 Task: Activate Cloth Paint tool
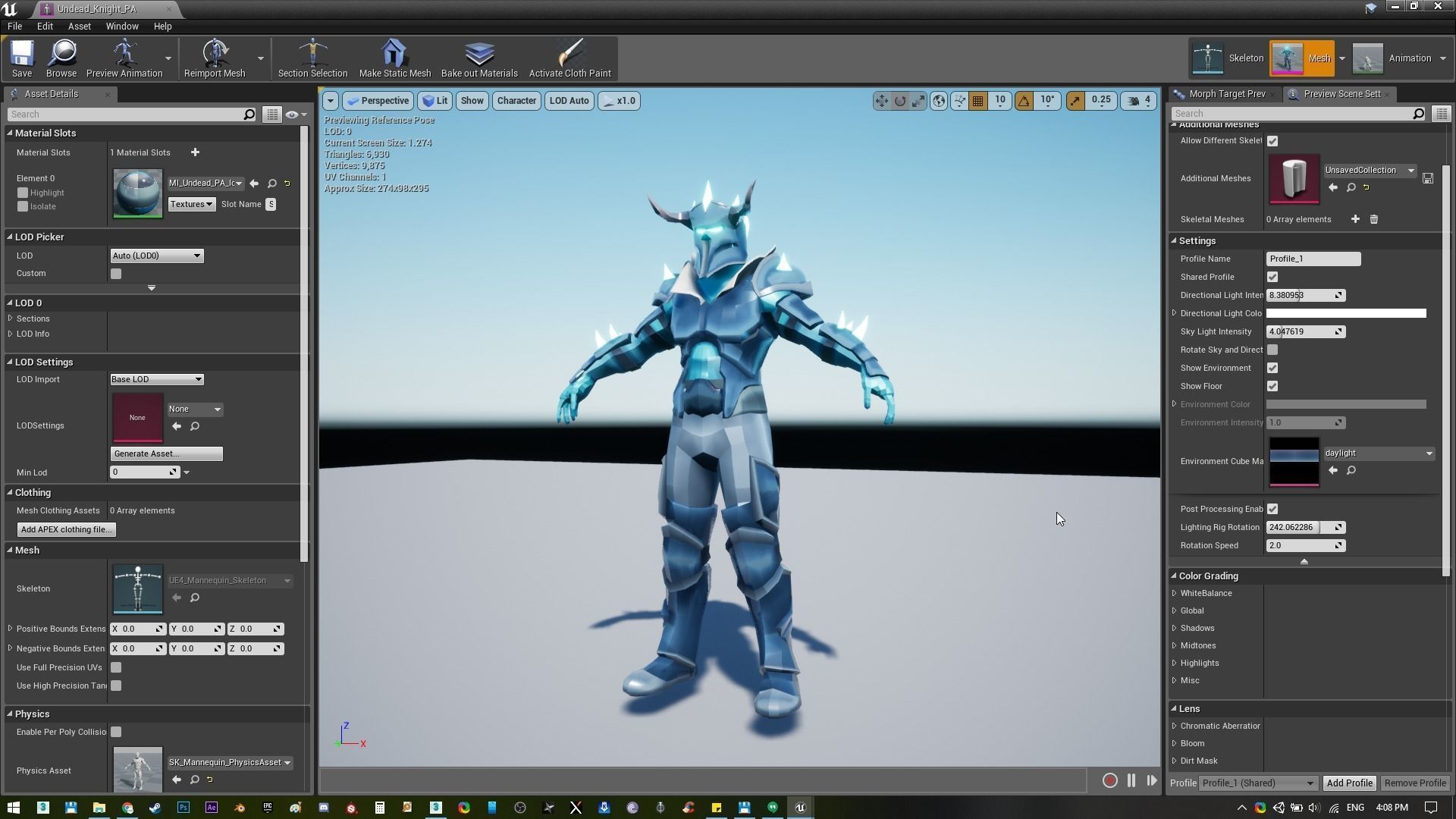[570, 58]
